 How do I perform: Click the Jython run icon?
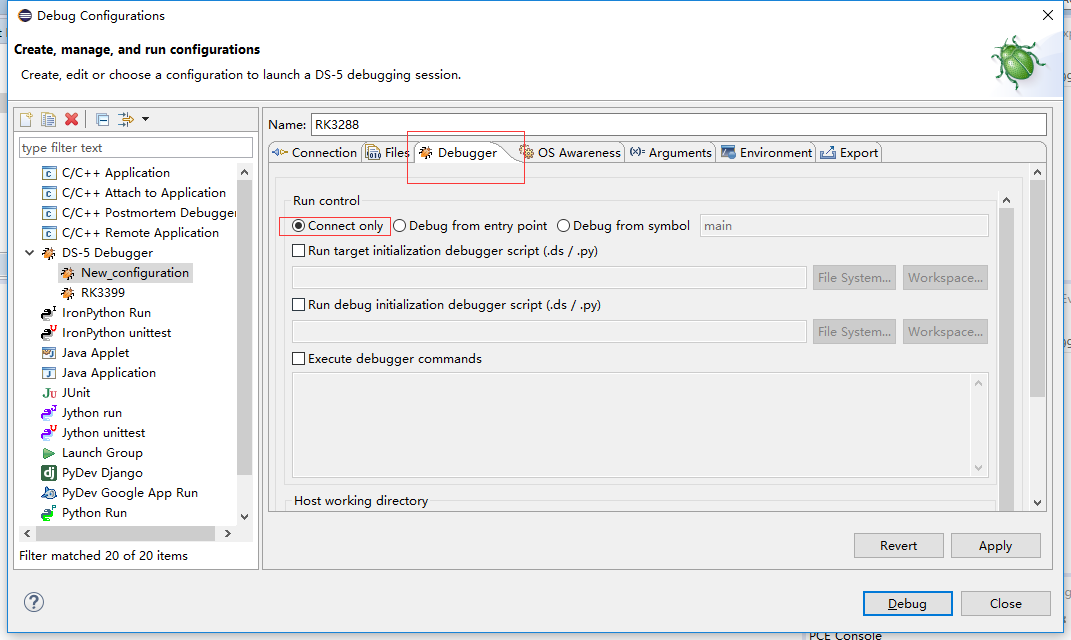[x=48, y=413]
